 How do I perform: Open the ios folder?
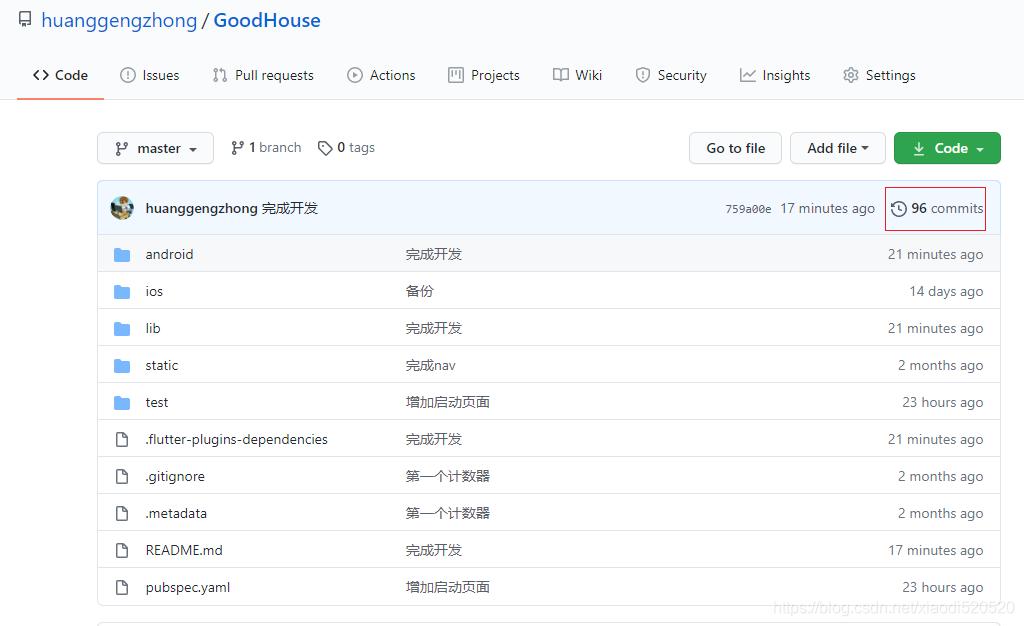[x=154, y=292]
